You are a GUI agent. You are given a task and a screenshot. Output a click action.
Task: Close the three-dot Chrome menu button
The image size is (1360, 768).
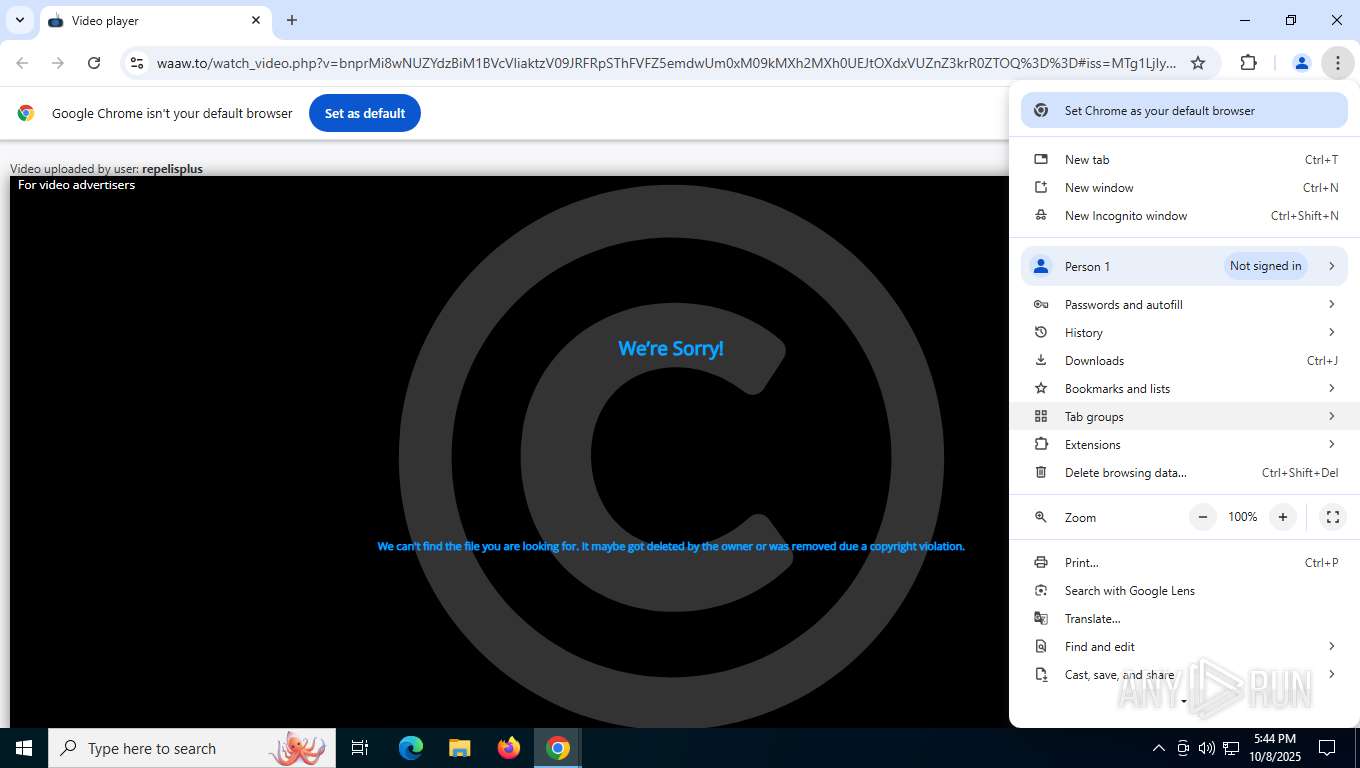pyautogui.click(x=1337, y=63)
